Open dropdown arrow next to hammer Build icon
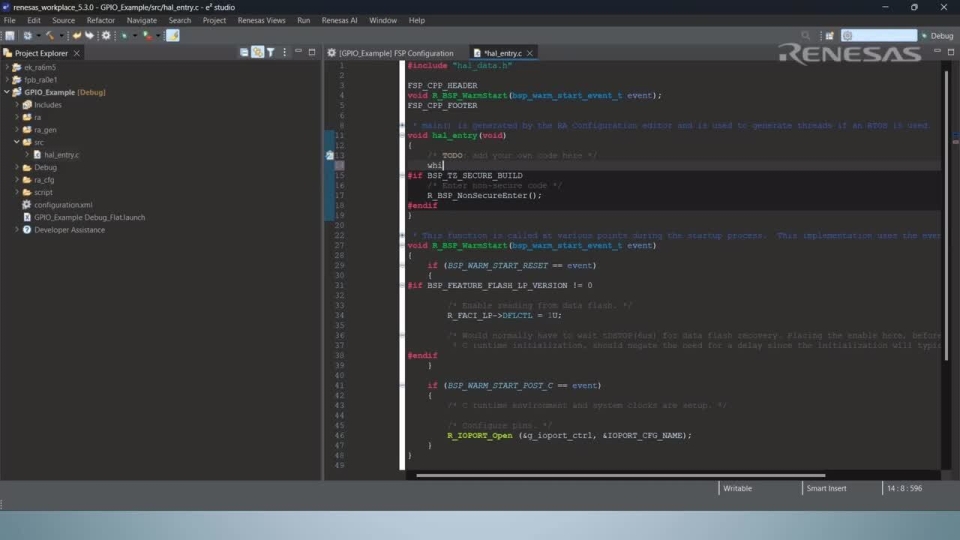This screenshot has width=960, height=540. (61, 36)
